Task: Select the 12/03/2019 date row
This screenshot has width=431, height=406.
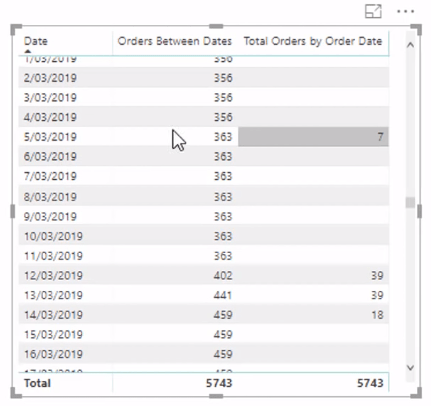Action: pos(204,275)
